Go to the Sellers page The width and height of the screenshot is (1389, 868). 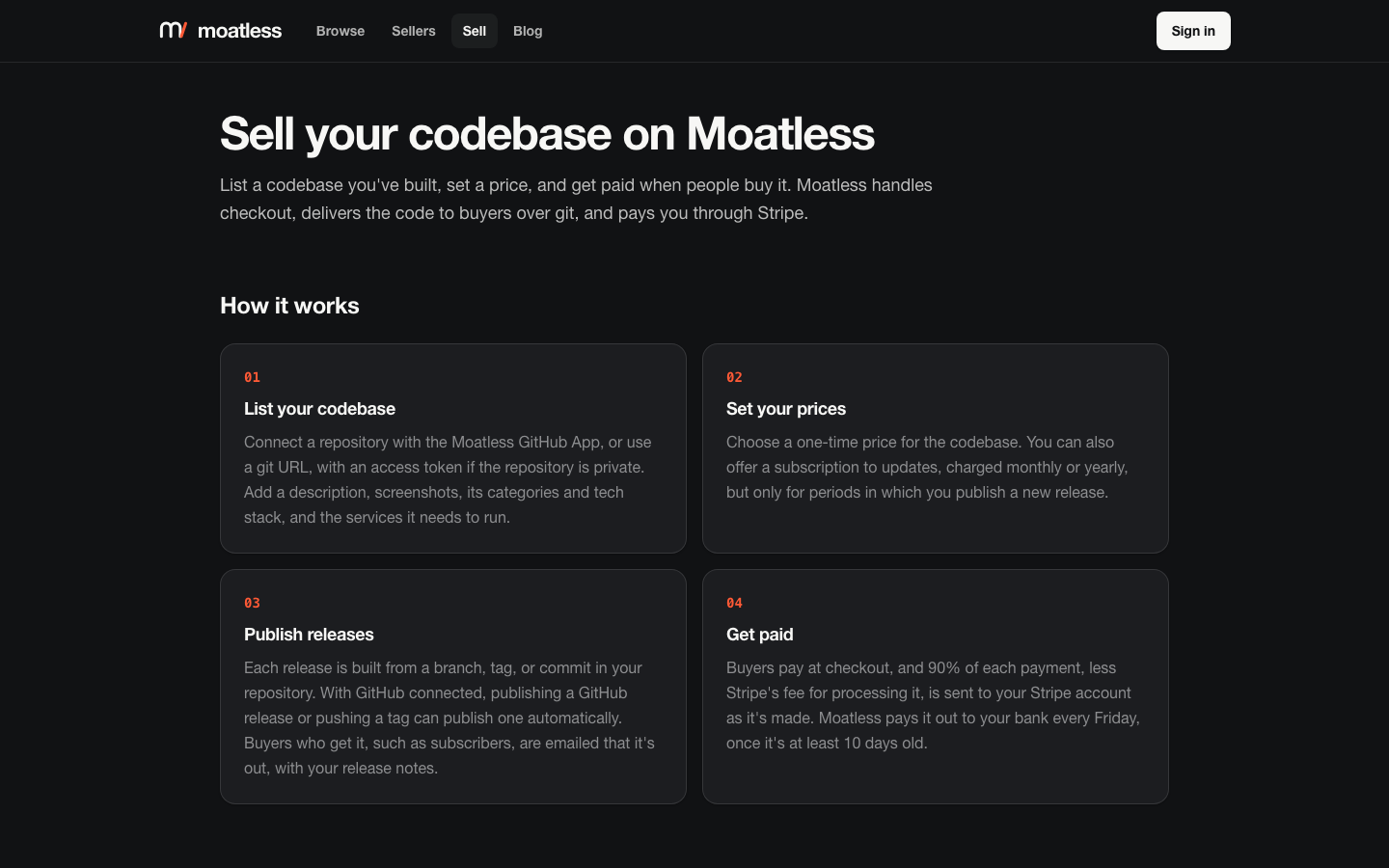(x=414, y=31)
